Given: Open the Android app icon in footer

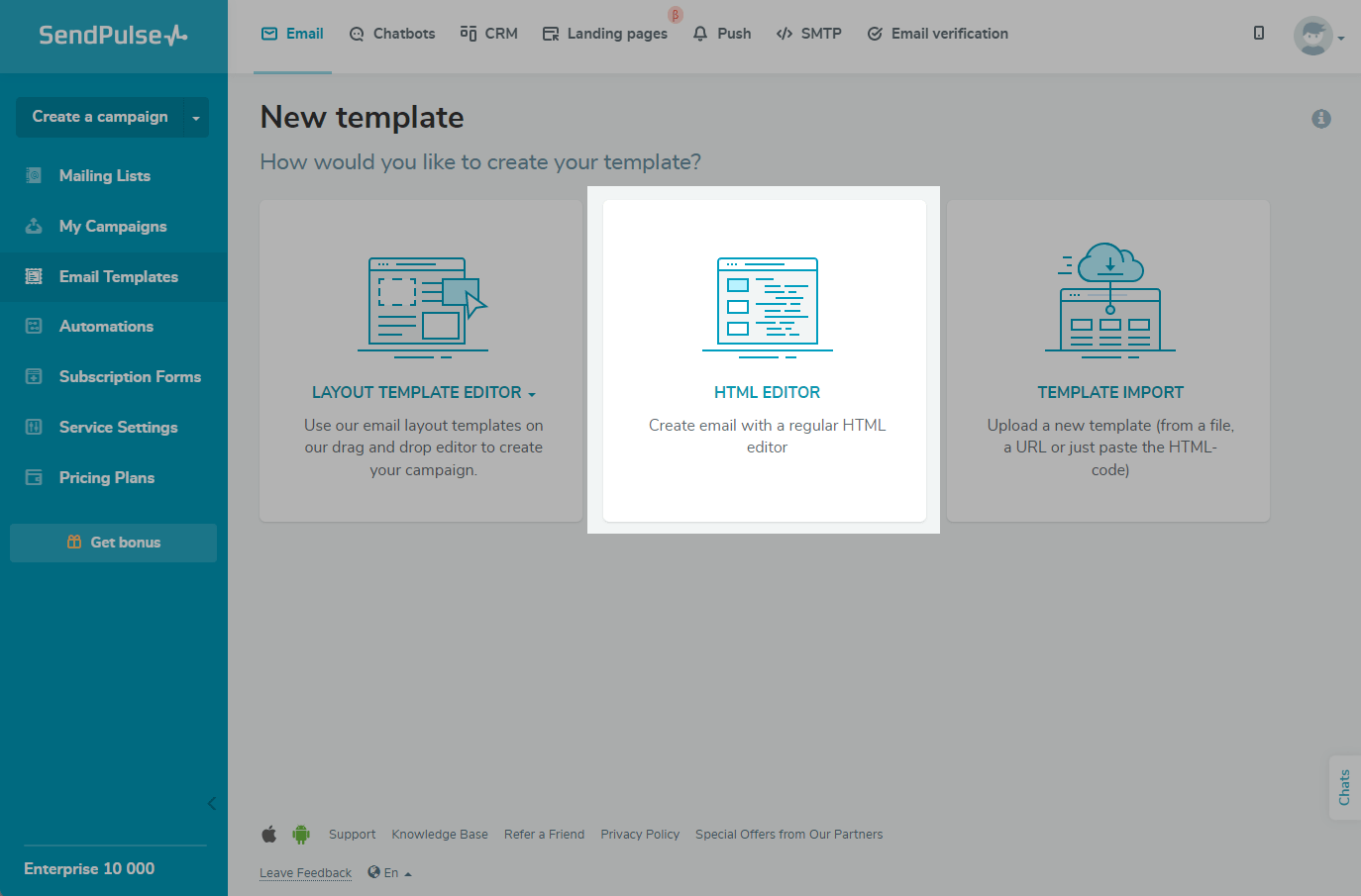Looking at the screenshot, I should [301, 835].
